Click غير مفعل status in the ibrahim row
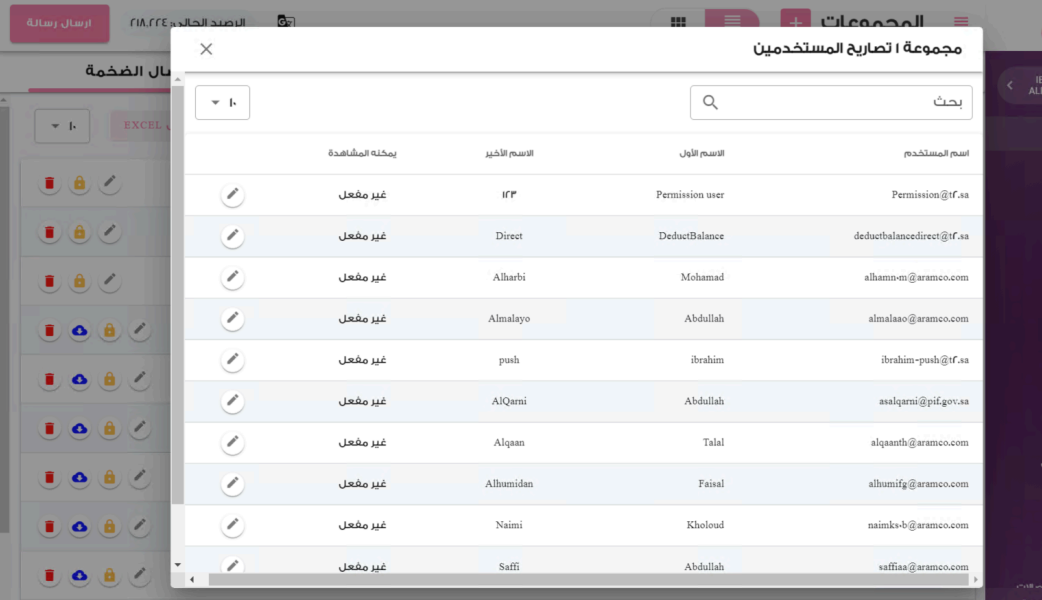This screenshot has width=1042, height=600. (x=362, y=359)
